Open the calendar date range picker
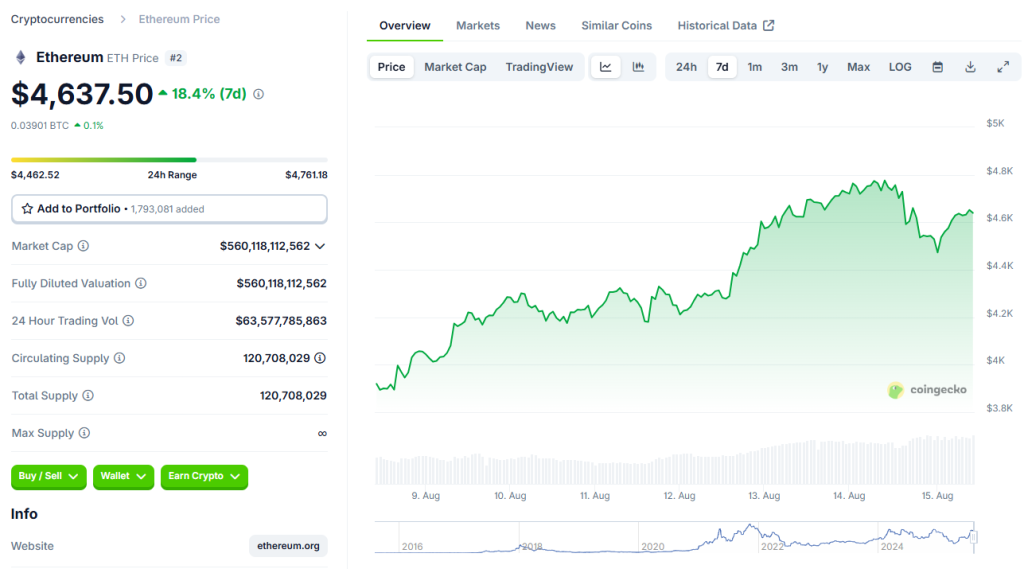1024x569 pixels. 938,67
